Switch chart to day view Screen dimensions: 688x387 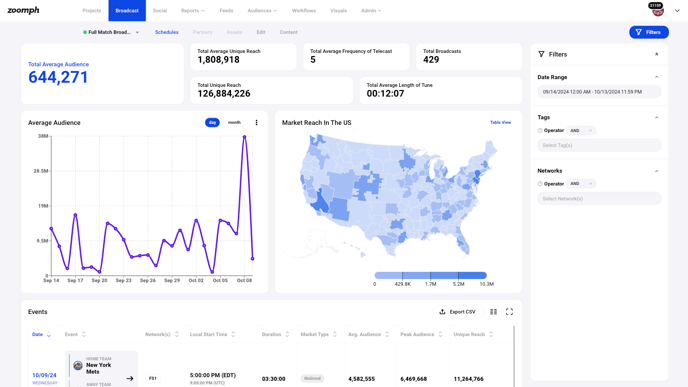pyautogui.click(x=212, y=123)
